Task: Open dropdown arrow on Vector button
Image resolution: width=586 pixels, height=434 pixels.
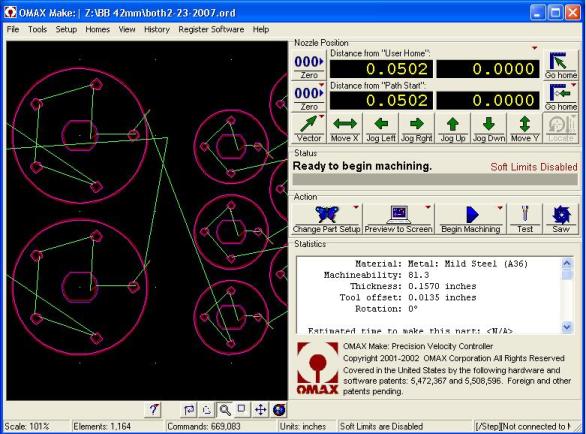Action: pos(321,117)
